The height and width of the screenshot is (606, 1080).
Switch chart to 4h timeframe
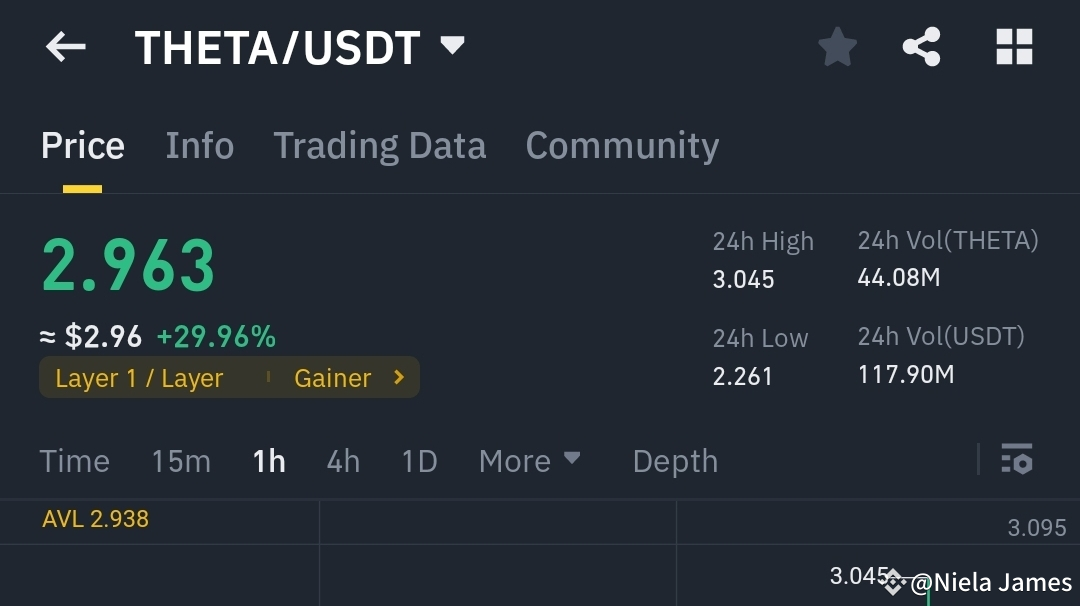[342, 461]
